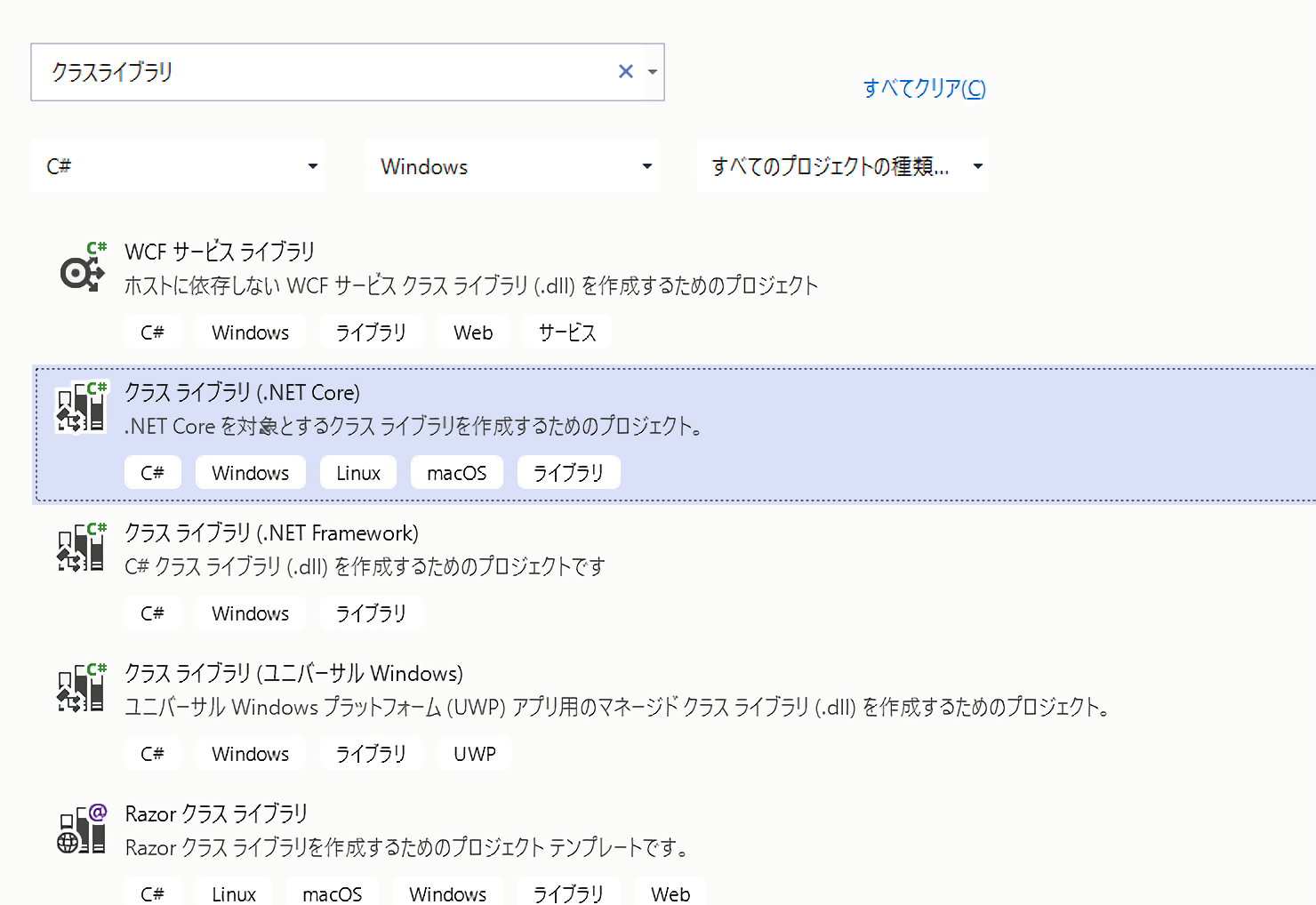Select クラス ライブラリ (.NET Framework) template
Screen dimensions: 1316x905
(x=271, y=533)
